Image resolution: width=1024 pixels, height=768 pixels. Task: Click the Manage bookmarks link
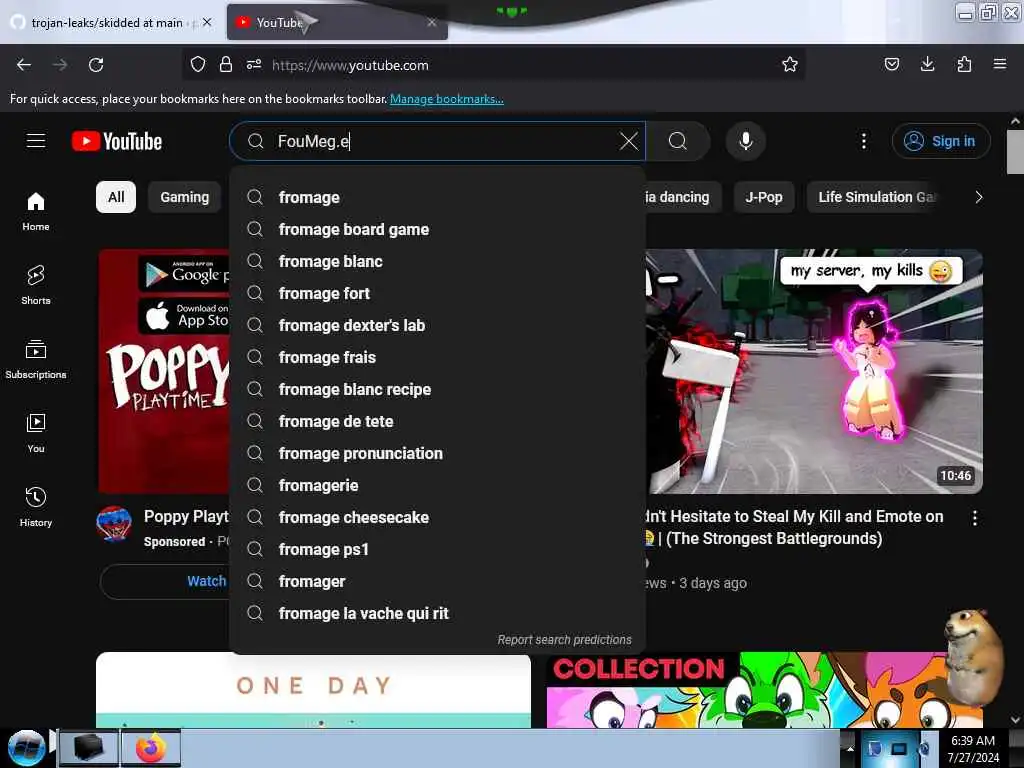tap(447, 99)
